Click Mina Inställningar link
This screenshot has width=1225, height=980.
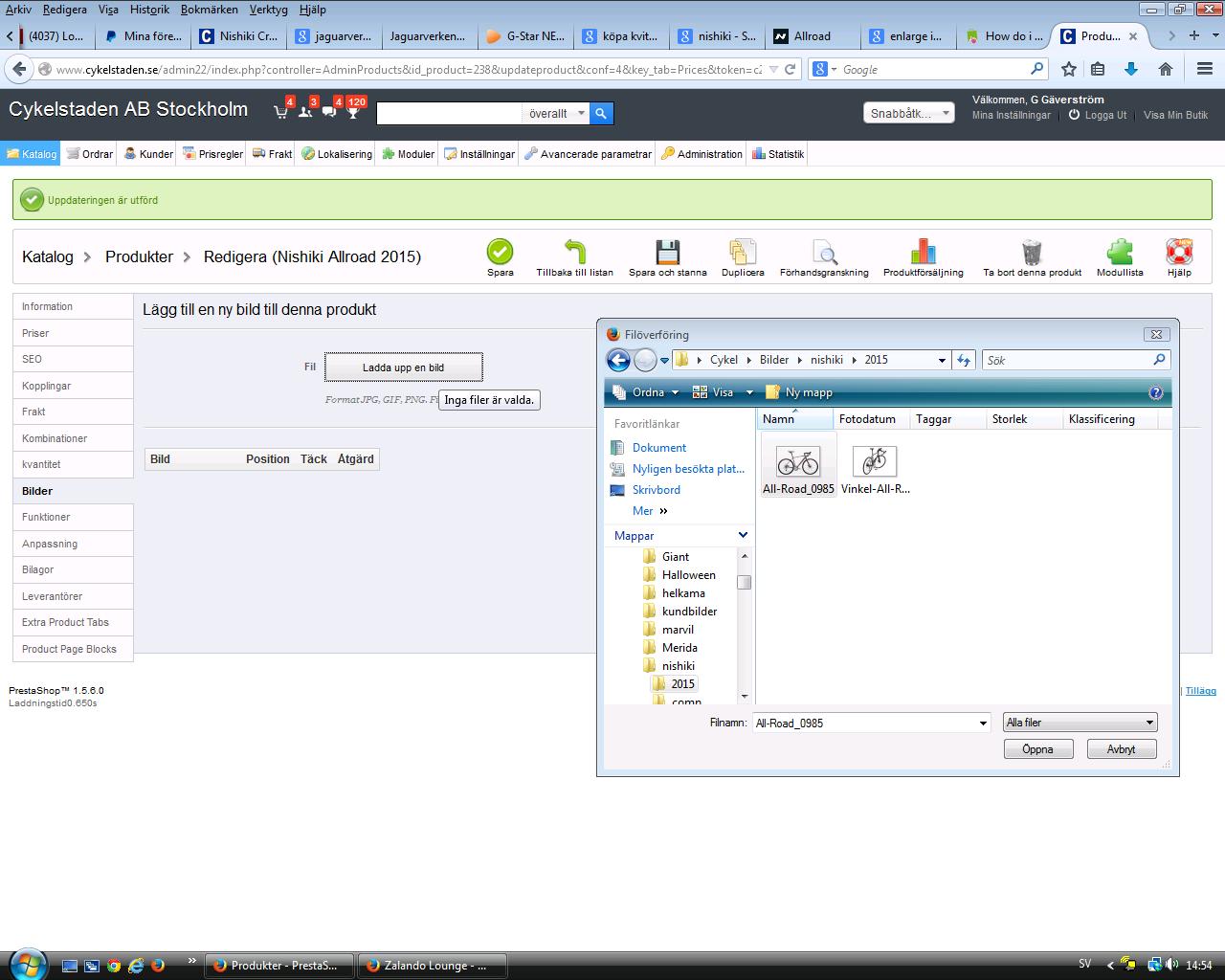[x=1012, y=115]
